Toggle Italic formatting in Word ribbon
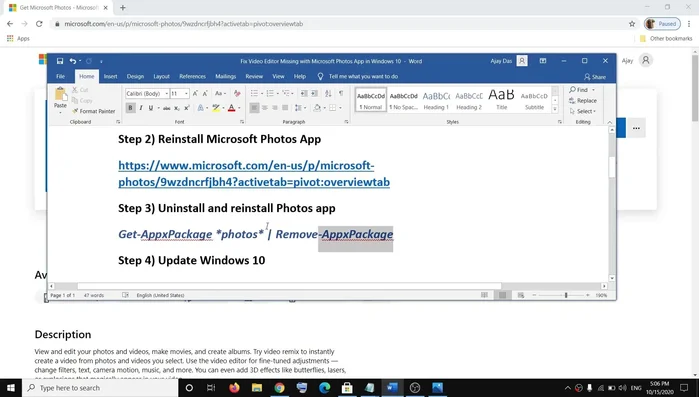This screenshot has height=397, width=699. click(141, 108)
